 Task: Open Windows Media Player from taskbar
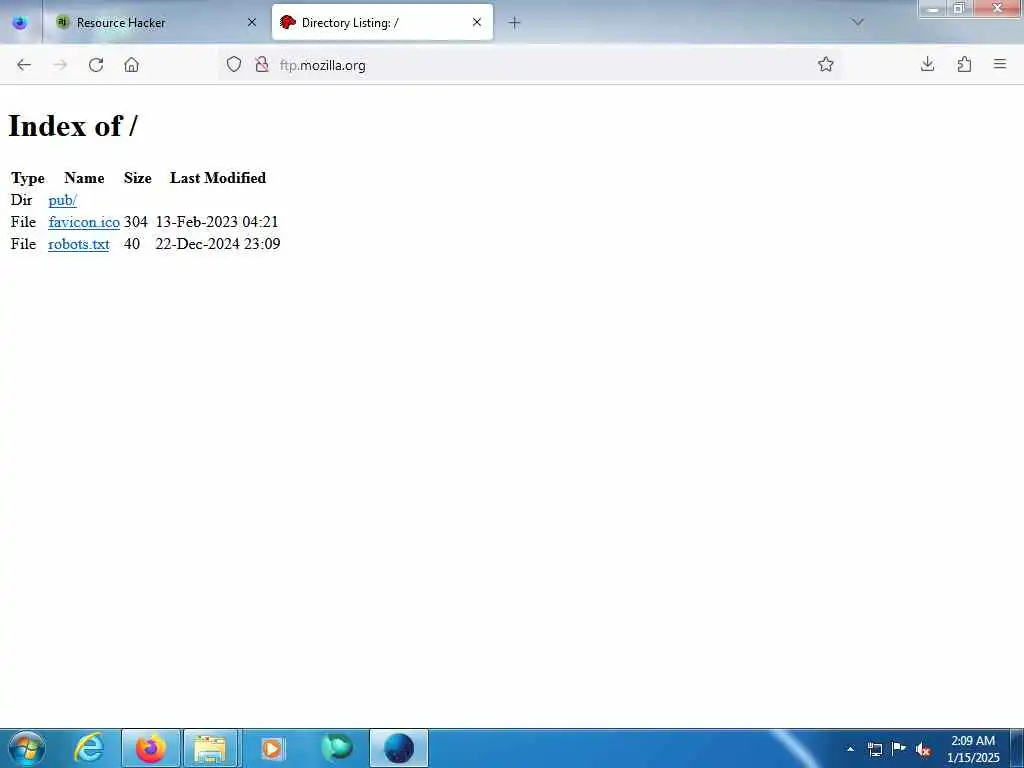pos(272,748)
